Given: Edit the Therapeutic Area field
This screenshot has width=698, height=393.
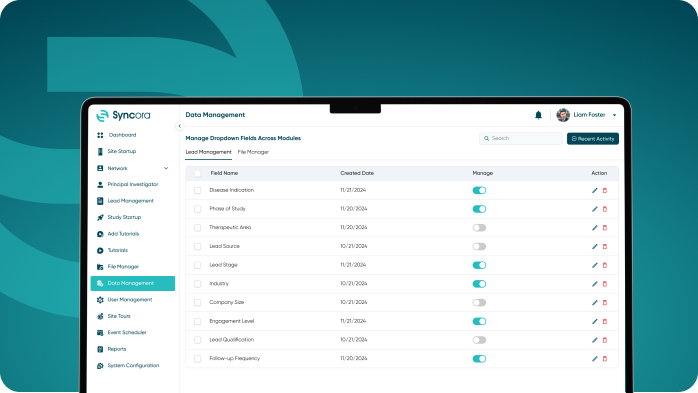Looking at the screenshot, I should click(x=595, y=228).
